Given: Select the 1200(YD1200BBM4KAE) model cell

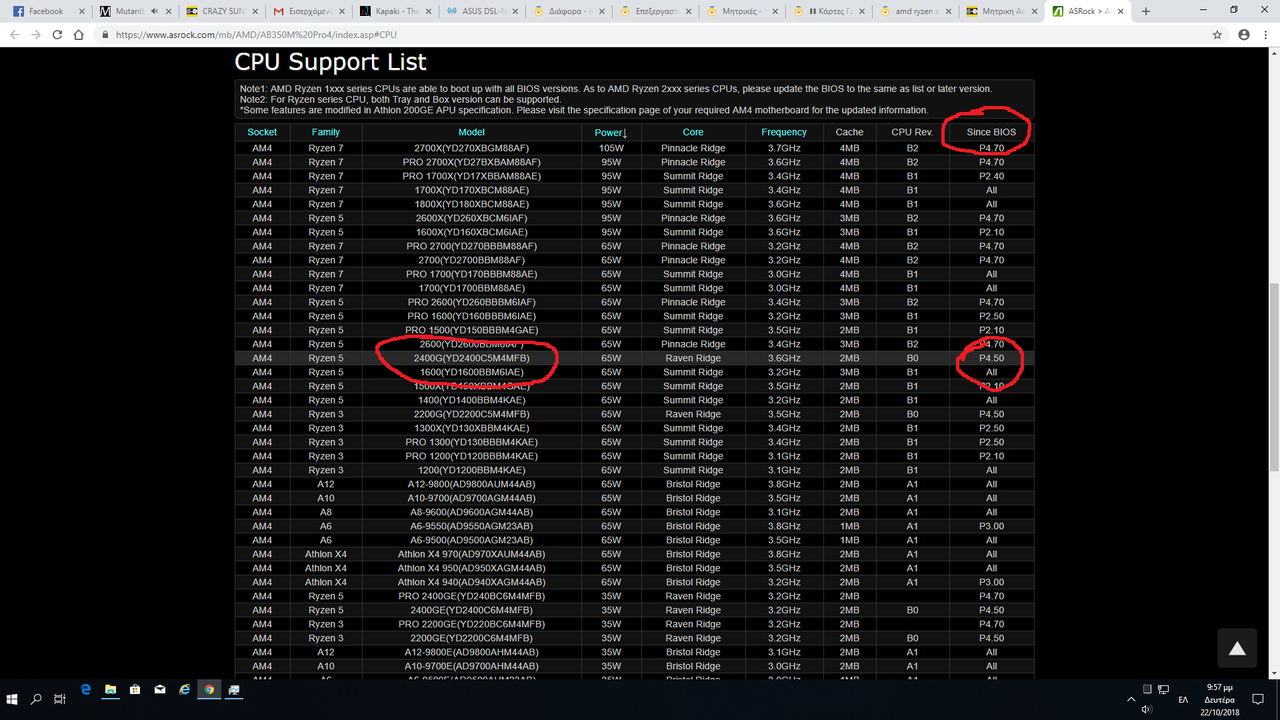Looking at the screenshot, I should tap(472, 470).
